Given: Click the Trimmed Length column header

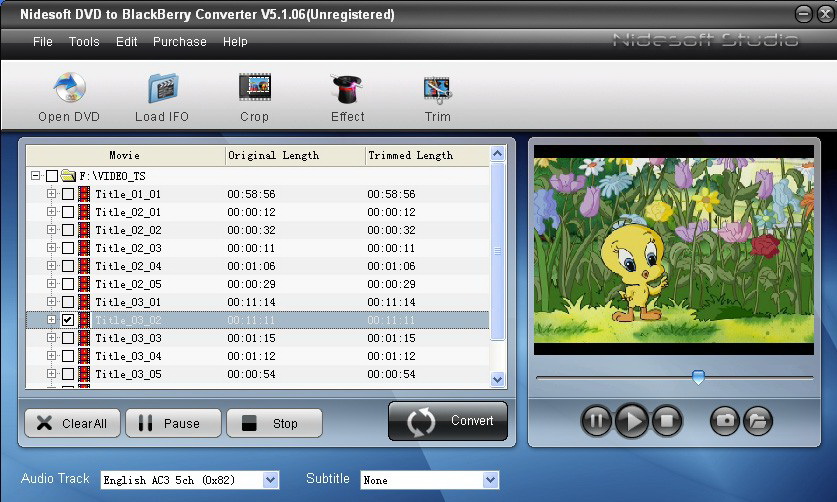Looking at the screenshot, I should click(x=427, y=155).
